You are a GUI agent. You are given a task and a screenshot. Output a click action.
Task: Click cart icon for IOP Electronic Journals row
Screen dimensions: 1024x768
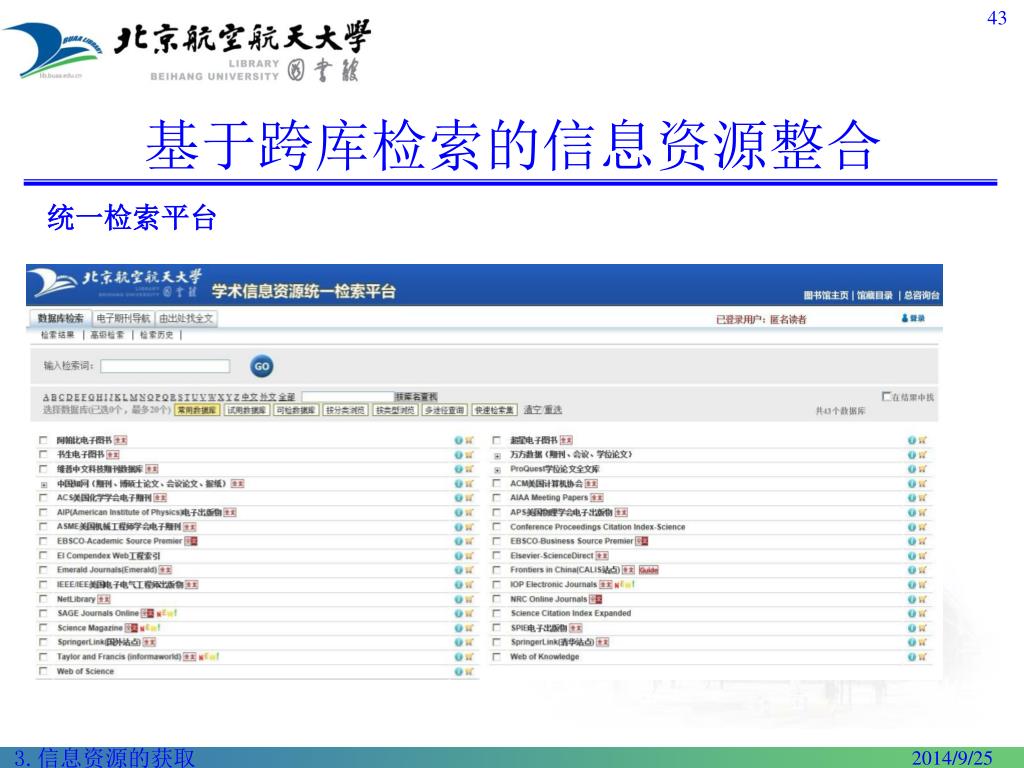pos(922,584)
